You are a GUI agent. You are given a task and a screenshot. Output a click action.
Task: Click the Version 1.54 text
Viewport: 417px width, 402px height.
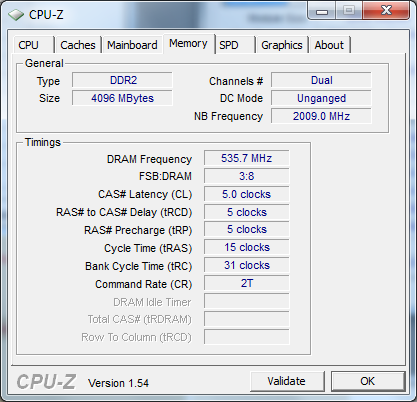[x=118, y=383]
